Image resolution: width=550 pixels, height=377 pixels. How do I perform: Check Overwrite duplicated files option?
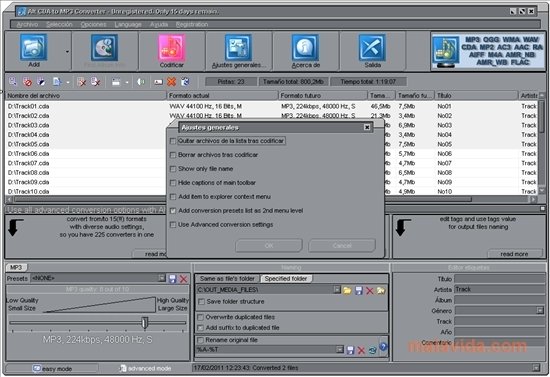coord(200,317)
